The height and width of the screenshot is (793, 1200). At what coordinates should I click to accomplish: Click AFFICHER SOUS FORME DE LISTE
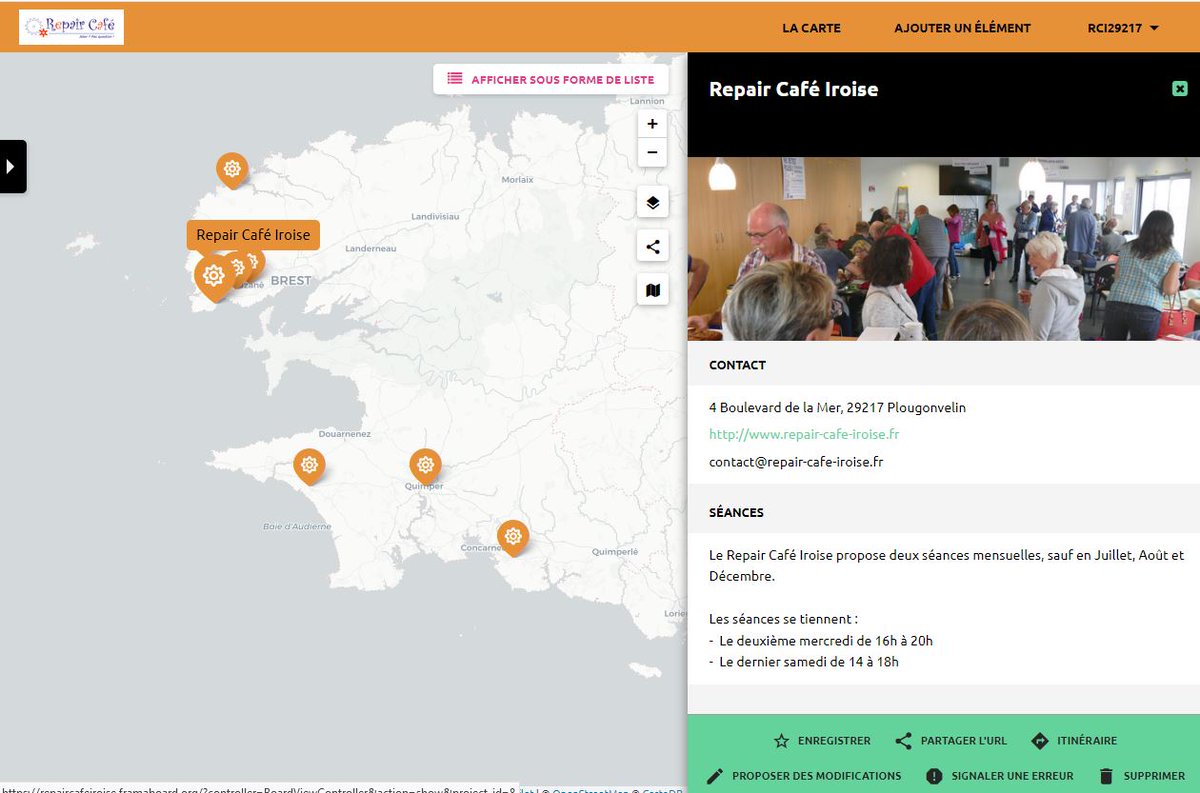551,78
